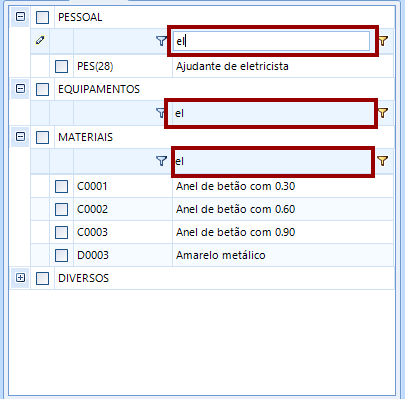The image size is (405, 399).
Task: Click yellow funnel icon under MATERIAIS
Action: pyautogui.click(x=383, y=161)
